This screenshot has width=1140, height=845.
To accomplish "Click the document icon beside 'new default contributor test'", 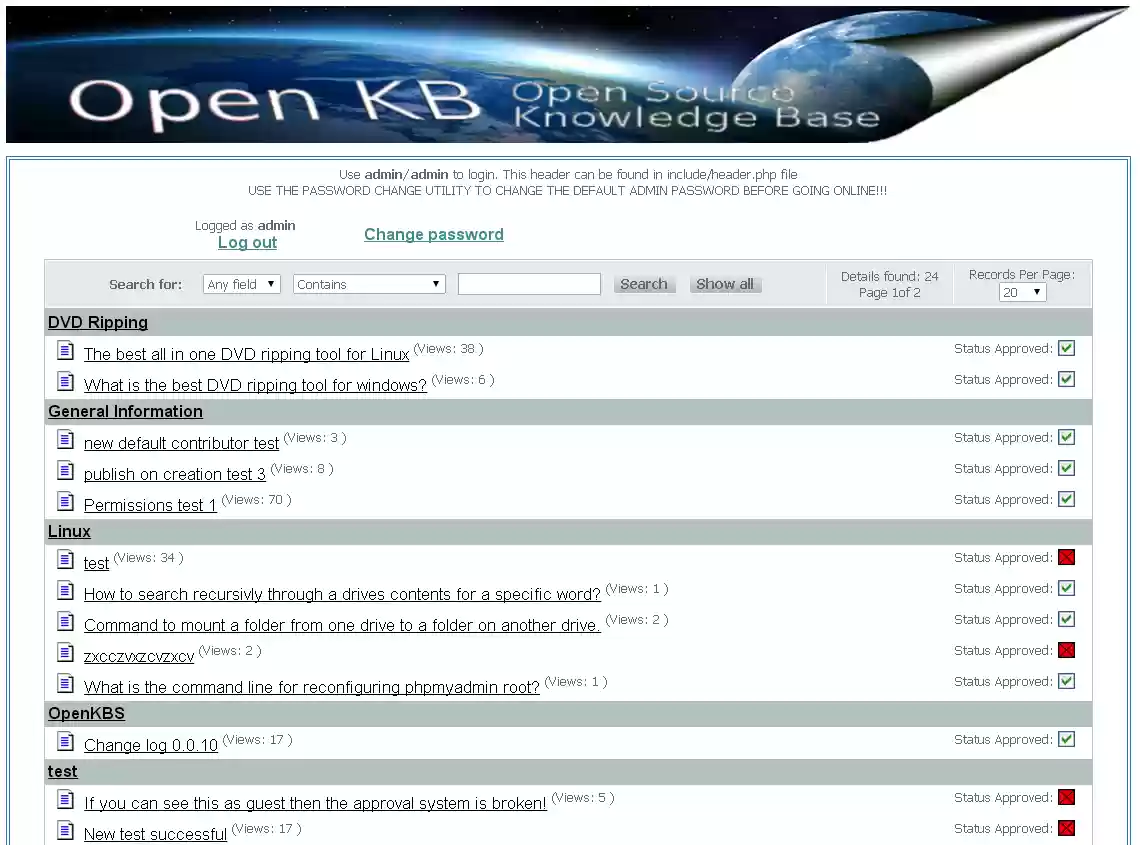I will (65, 437).
